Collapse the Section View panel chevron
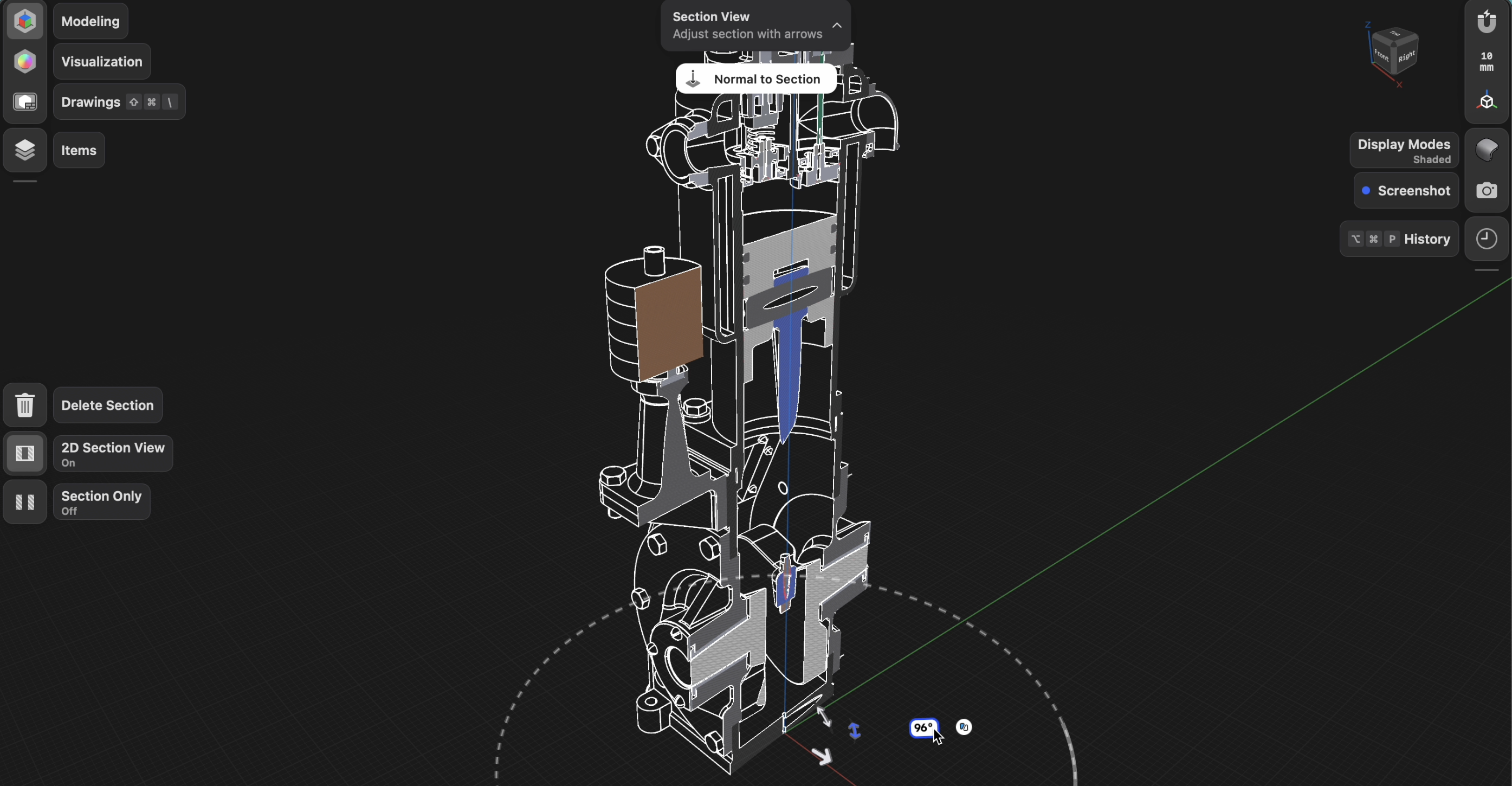 click(x=837, y=25)
